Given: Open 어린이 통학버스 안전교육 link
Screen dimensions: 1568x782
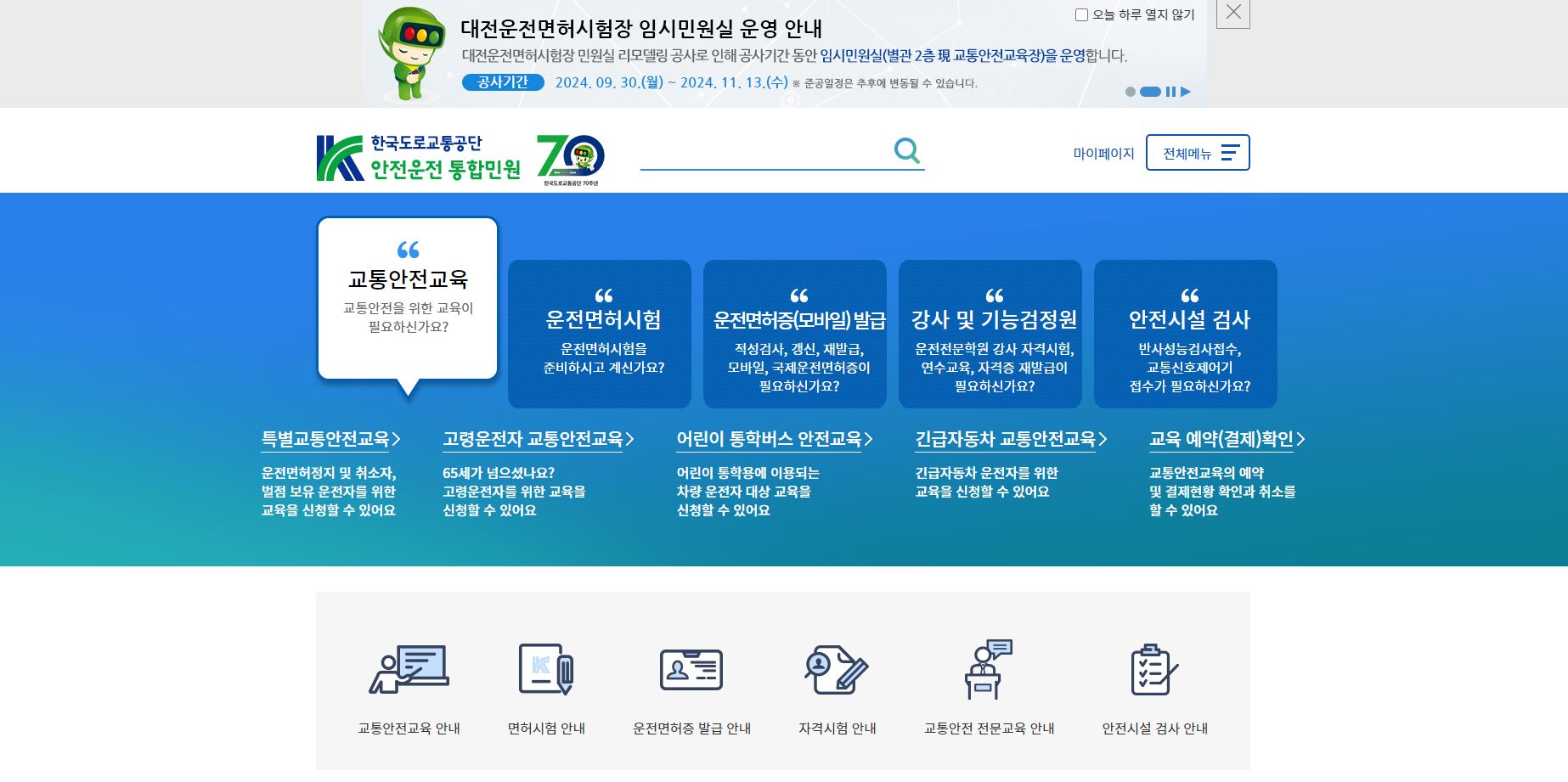Looking at the screenshot, I should pos(775,439).
